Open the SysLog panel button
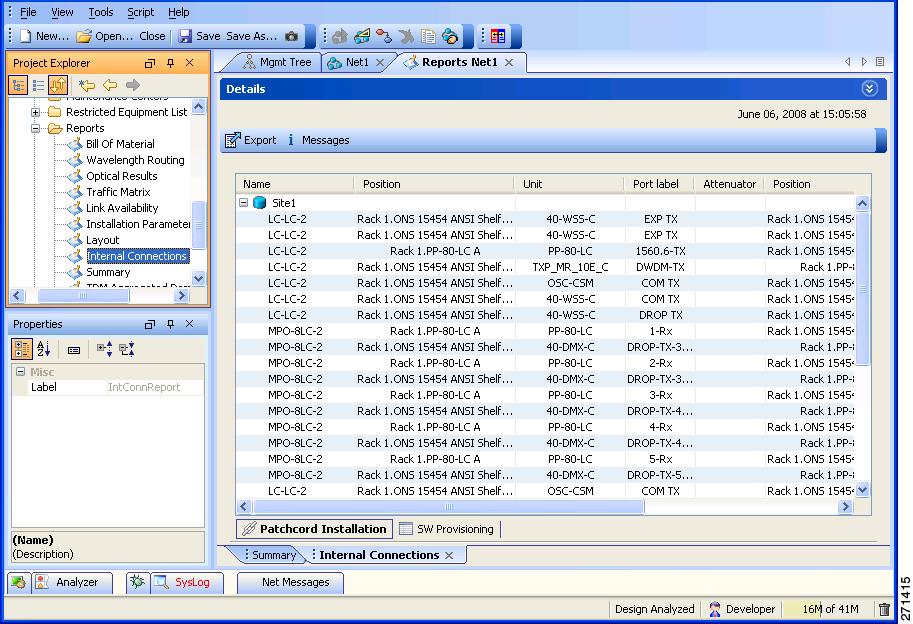This screenshot has width=913, height=624. (187, 582)
